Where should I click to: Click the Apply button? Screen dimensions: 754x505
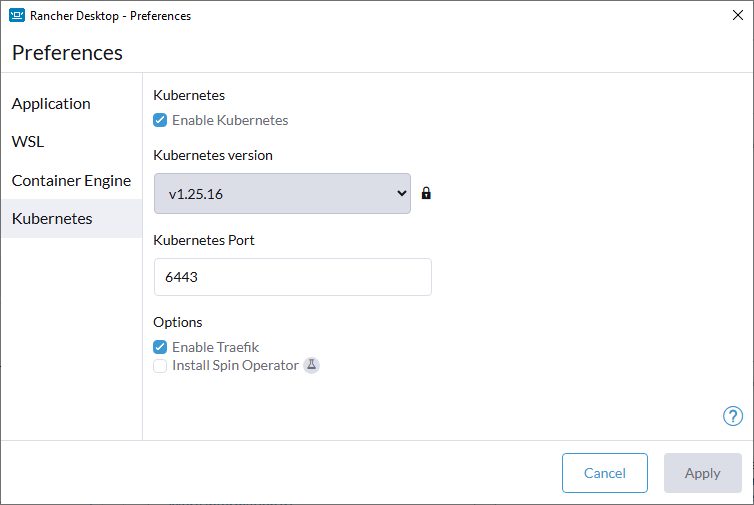702,473
